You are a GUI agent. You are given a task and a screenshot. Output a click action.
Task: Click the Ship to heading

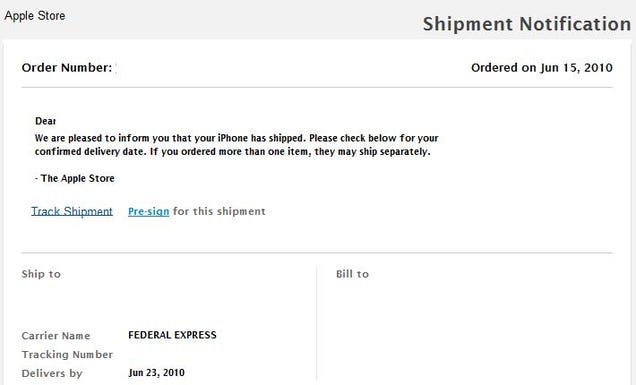pos(41,274)
